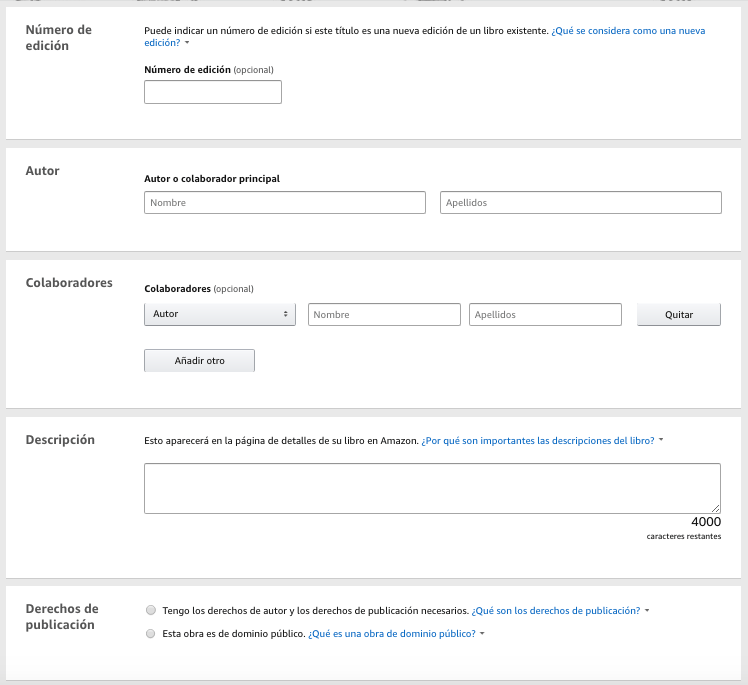Click the Número de edición input field

pyautogui.click(x=213, y=92)
